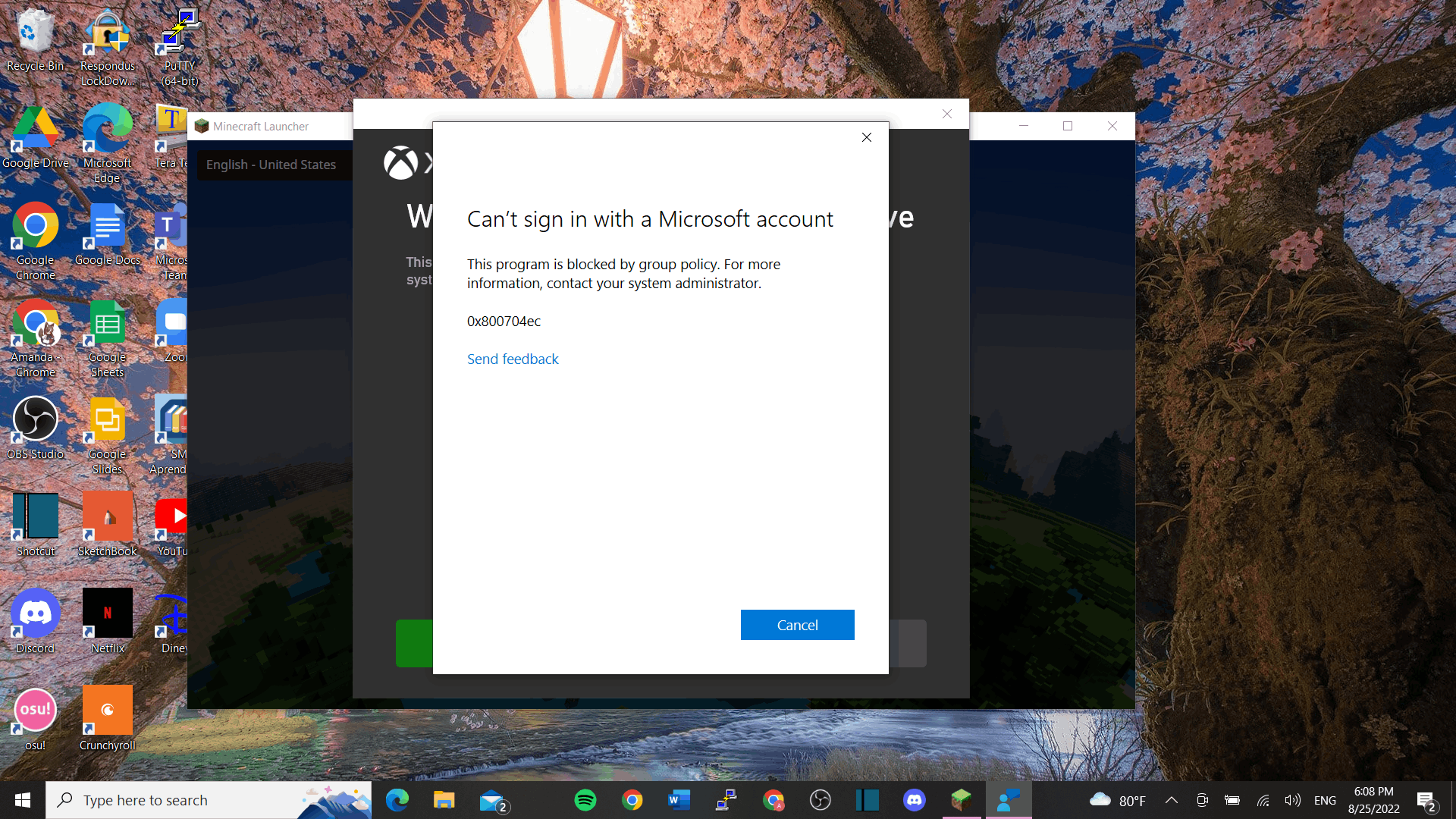
Task: Open PuTTY from taskbar
Action: (726, 800)
